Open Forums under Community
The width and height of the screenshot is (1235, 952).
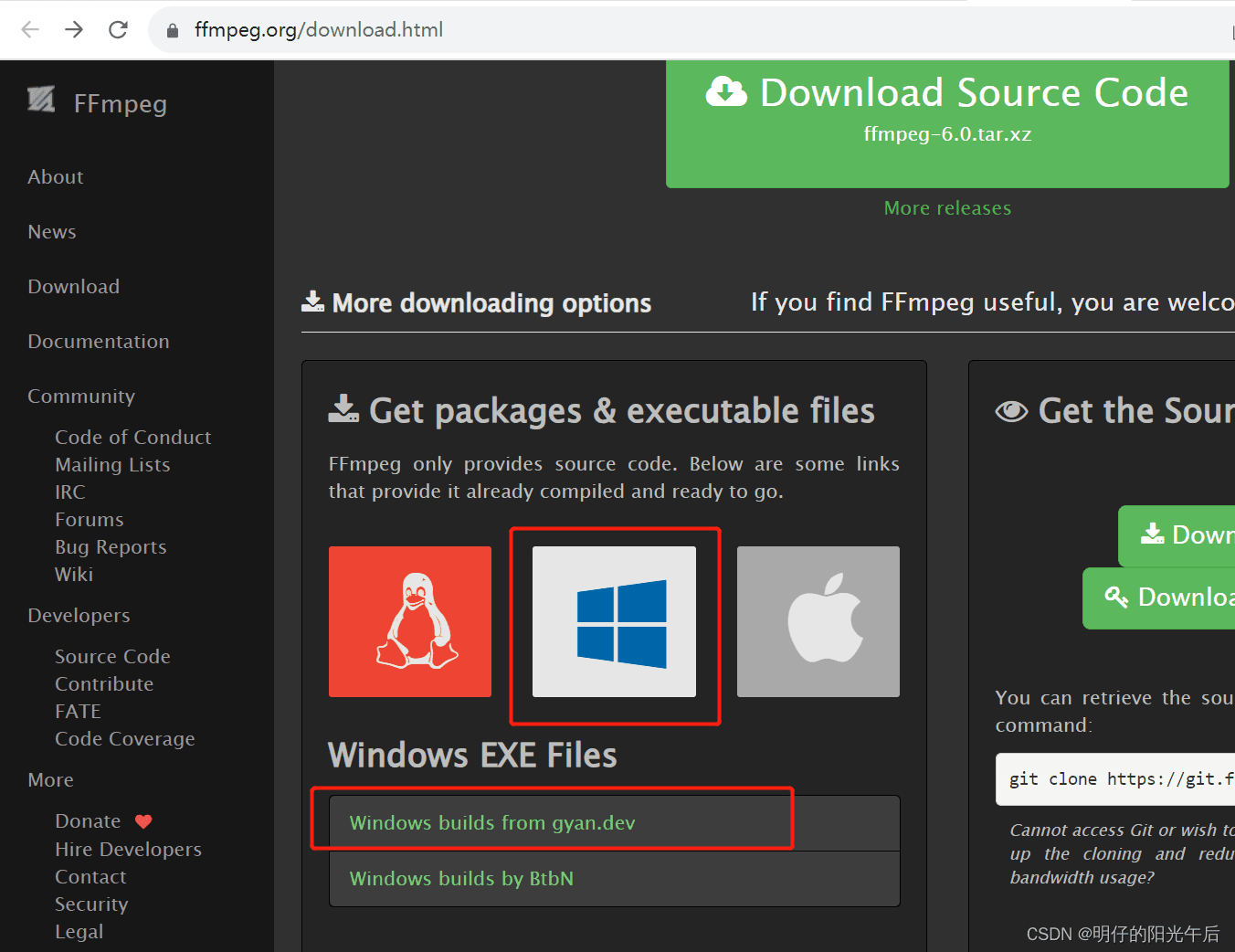click(90, 520)
